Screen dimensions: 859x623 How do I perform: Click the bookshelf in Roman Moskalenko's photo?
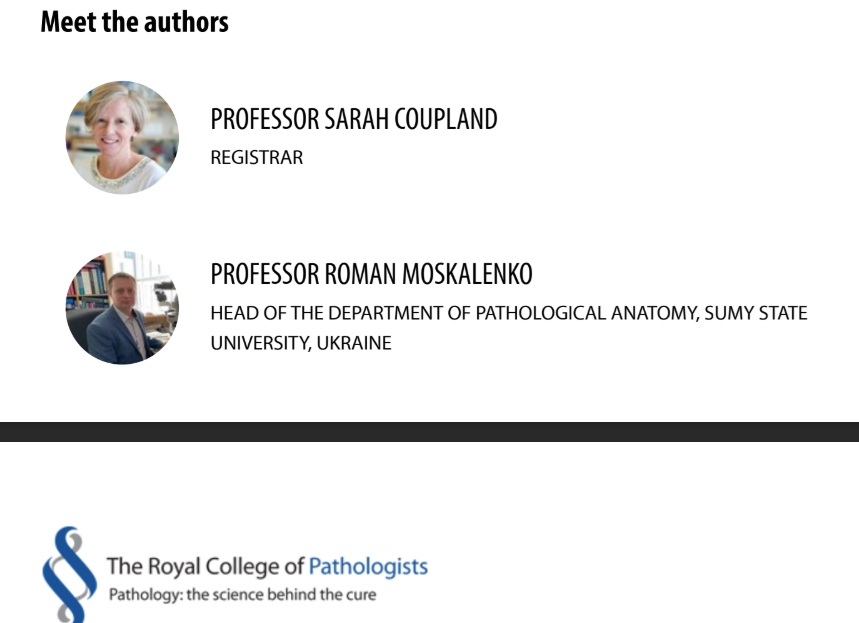click(87, 286)
